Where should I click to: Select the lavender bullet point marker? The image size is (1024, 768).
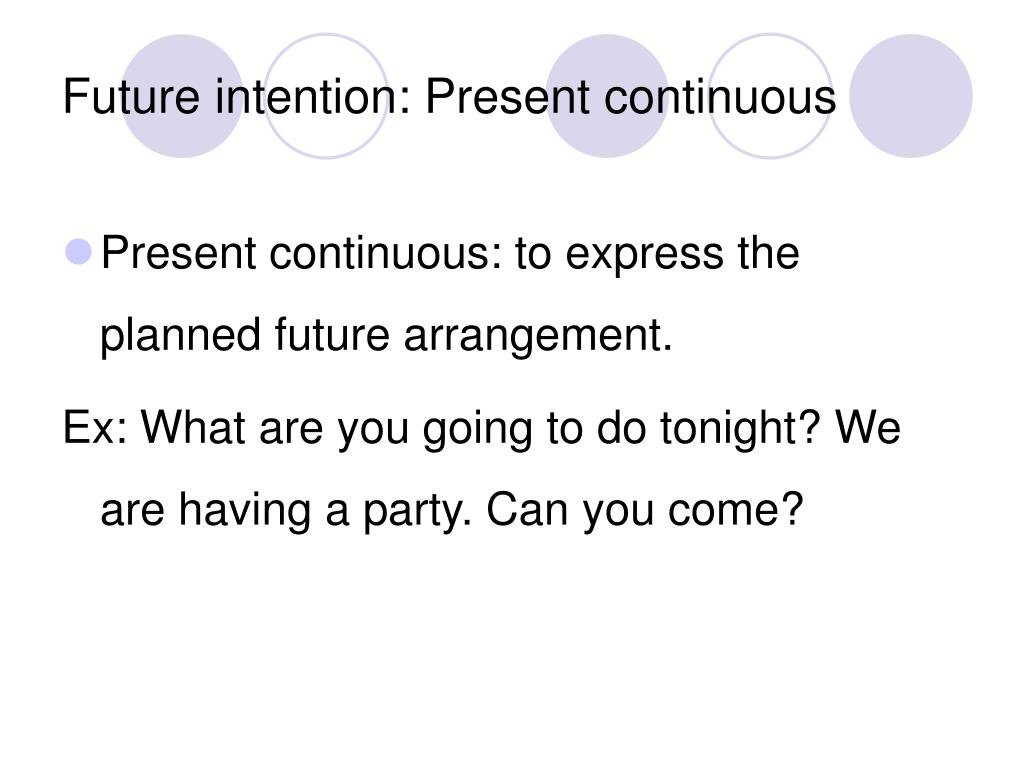(78, 251)
